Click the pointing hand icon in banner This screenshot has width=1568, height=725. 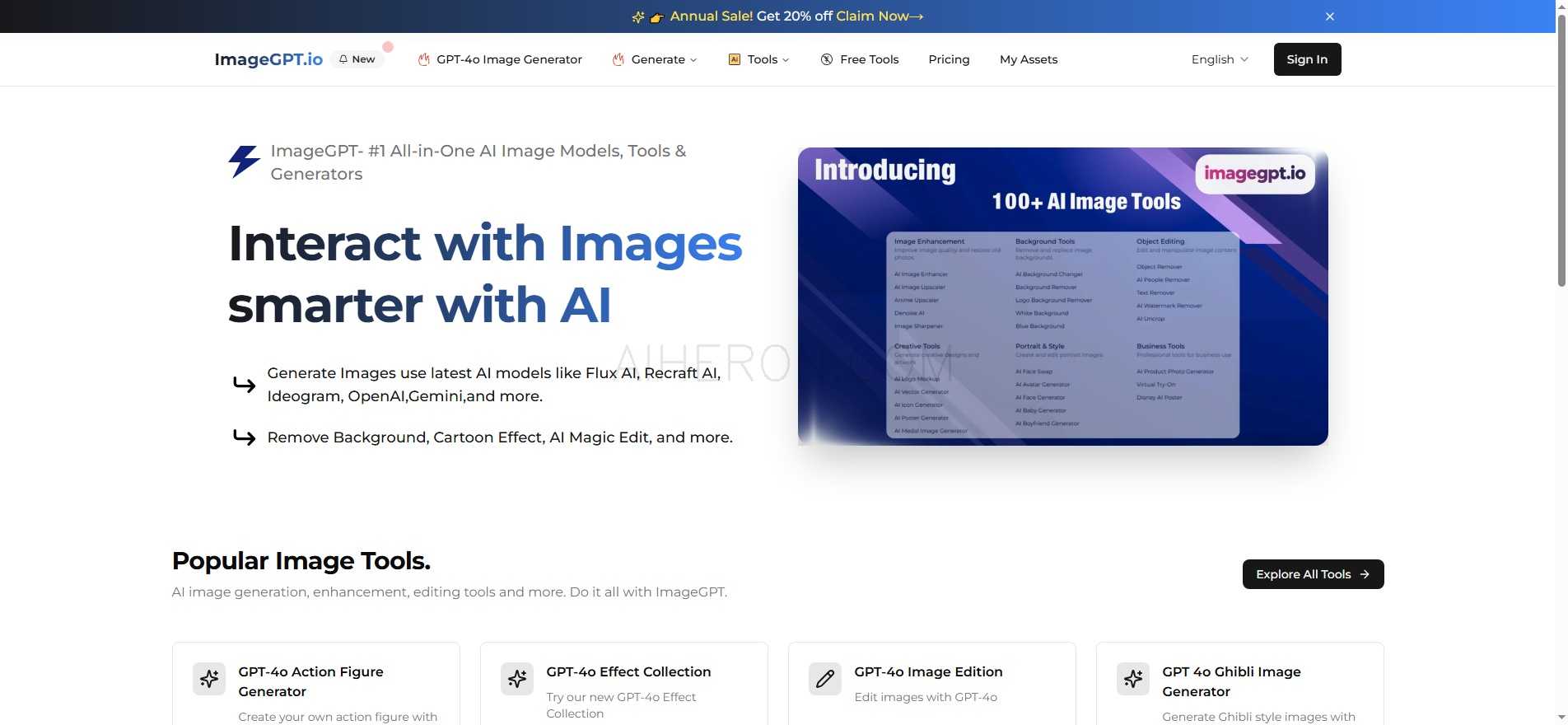coord(656,17)
